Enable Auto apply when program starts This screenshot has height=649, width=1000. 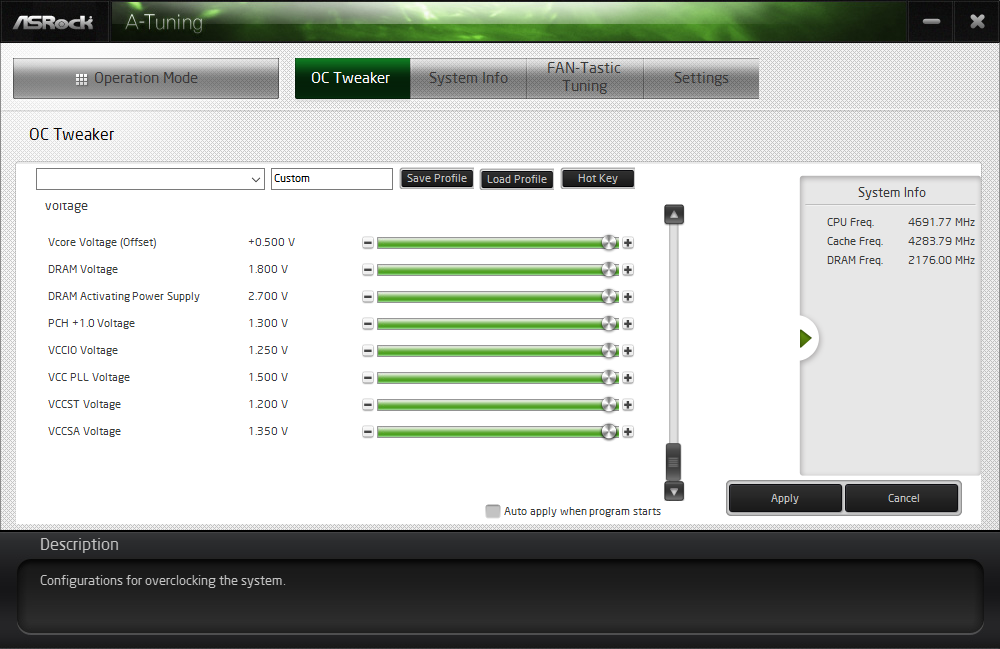(x=492, y=511)
